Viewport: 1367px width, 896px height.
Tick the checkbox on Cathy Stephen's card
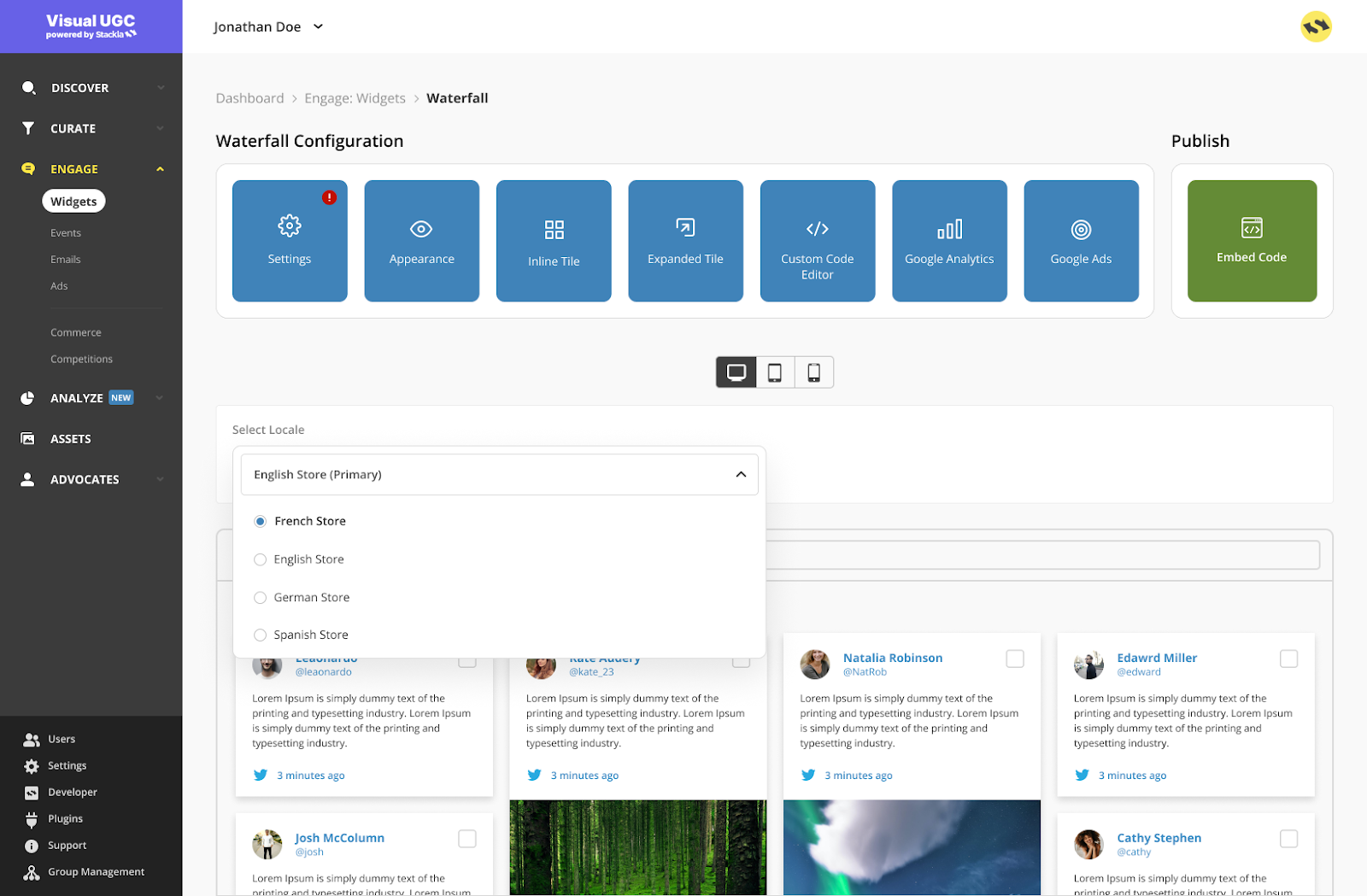pos(1289,839)
